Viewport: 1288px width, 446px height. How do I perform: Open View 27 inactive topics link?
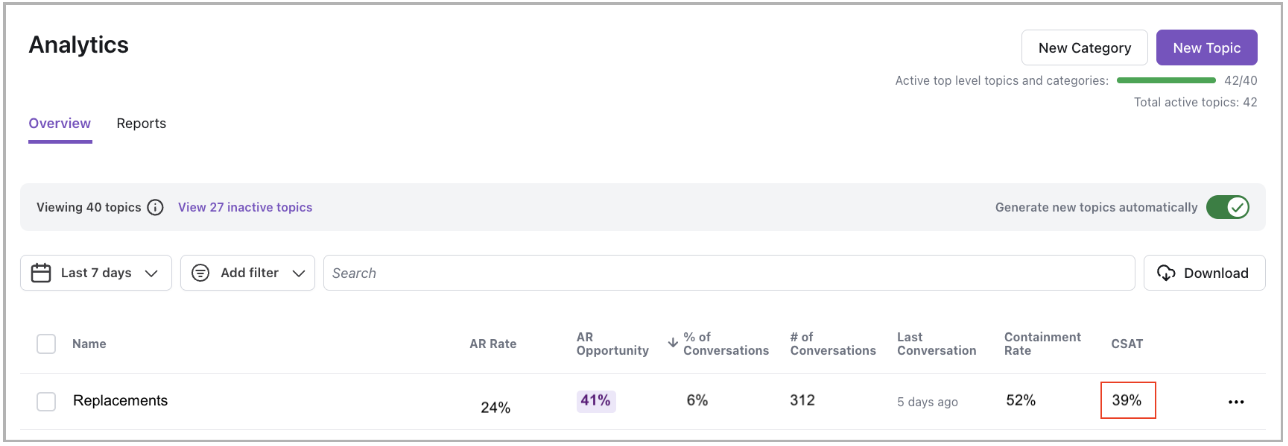point(245,208)
